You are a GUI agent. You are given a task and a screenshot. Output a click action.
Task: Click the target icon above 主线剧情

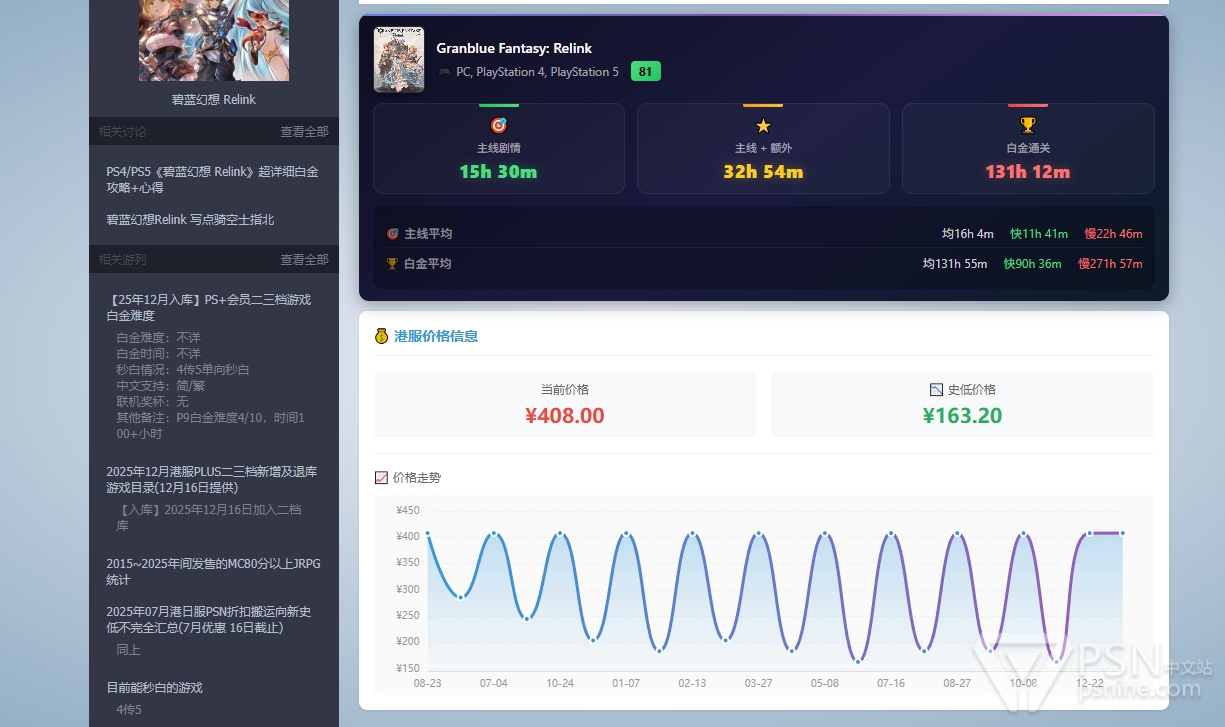click(x=499, y=125)
